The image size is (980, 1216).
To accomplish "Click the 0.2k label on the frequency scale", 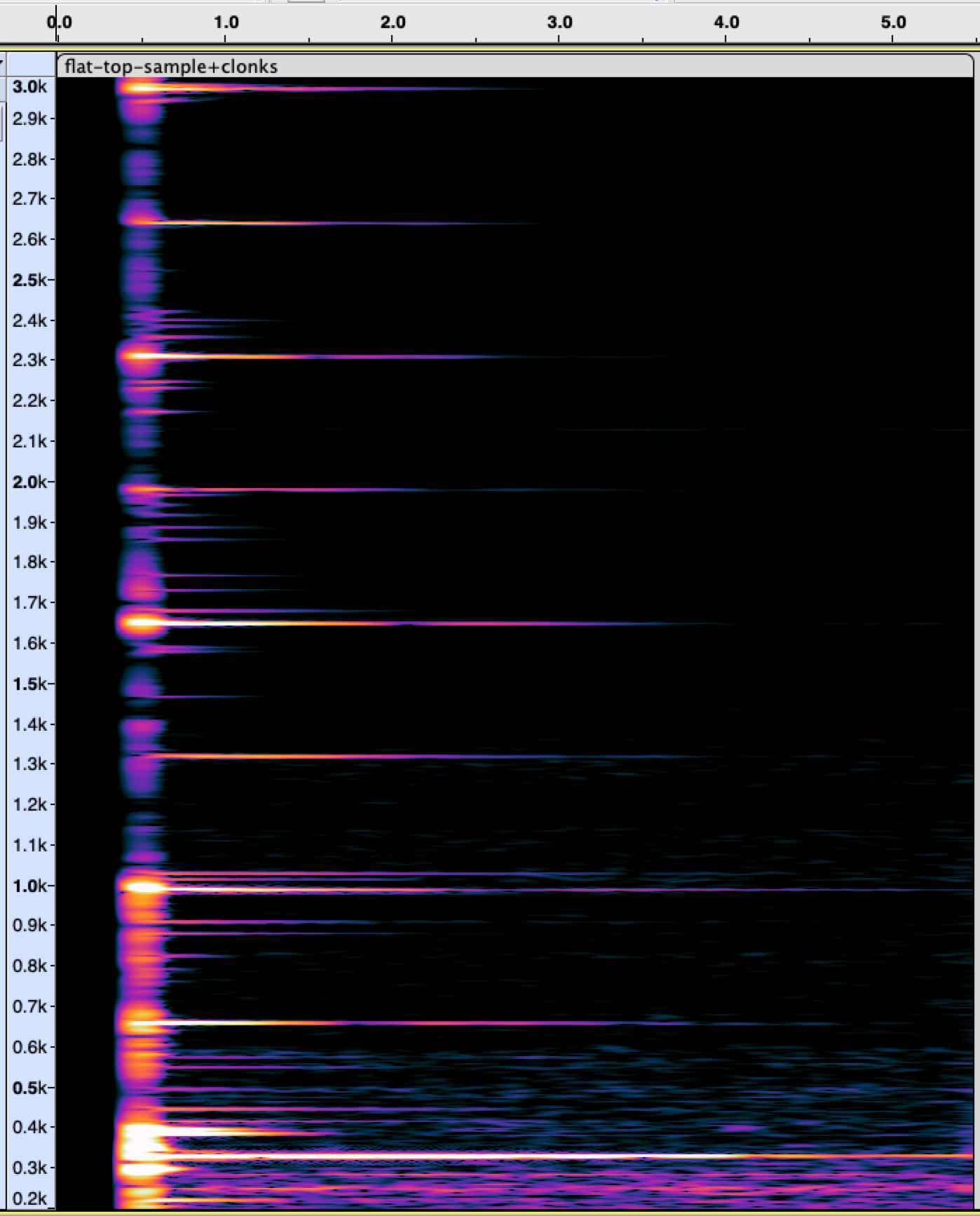I will click(x=29, y=1198).
